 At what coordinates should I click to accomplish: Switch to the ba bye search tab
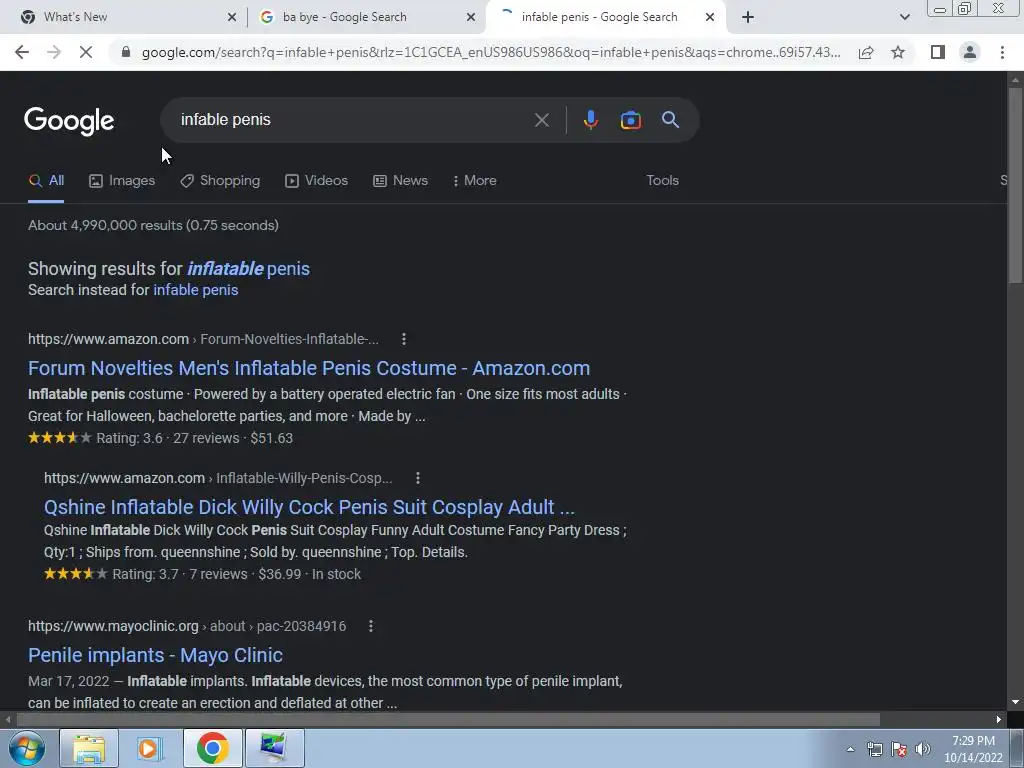(x=368, y=17)
